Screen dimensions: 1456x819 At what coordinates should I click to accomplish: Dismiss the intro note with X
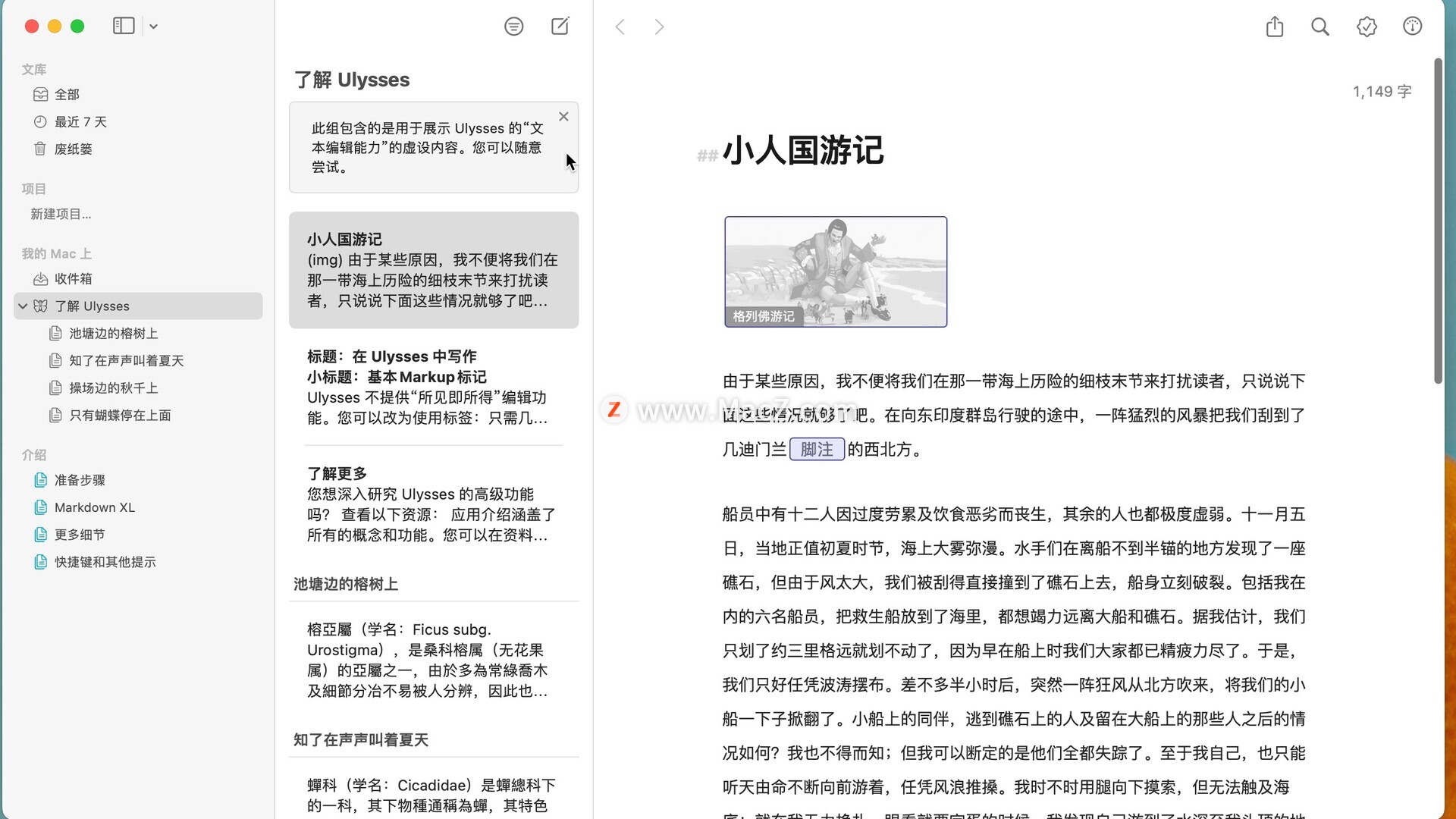[x=563, y=117]
